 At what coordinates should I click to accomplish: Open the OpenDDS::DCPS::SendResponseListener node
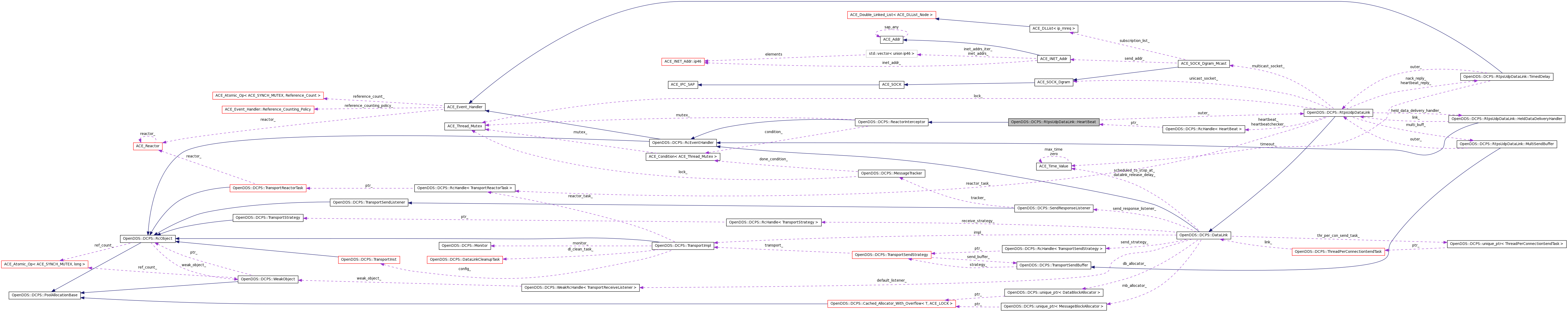[x=1054, y=208]
